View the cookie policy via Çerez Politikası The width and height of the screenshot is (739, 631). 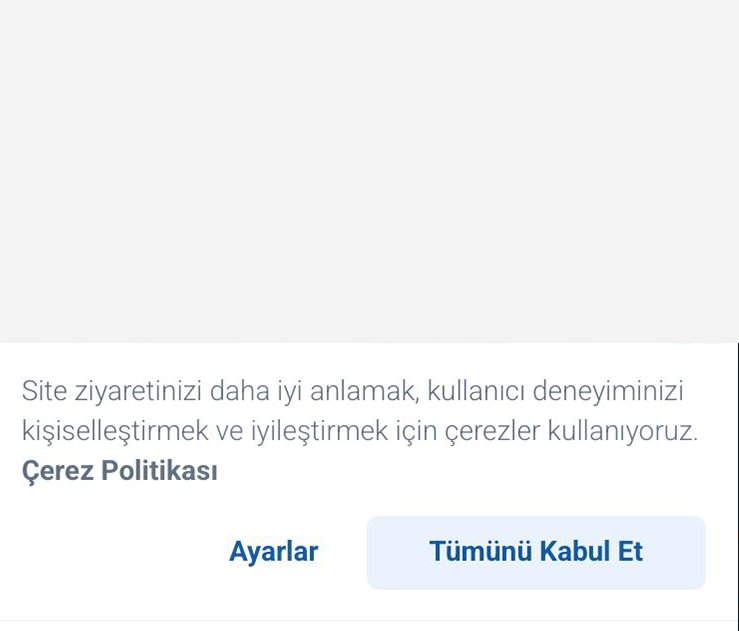(x=119, y=471)
